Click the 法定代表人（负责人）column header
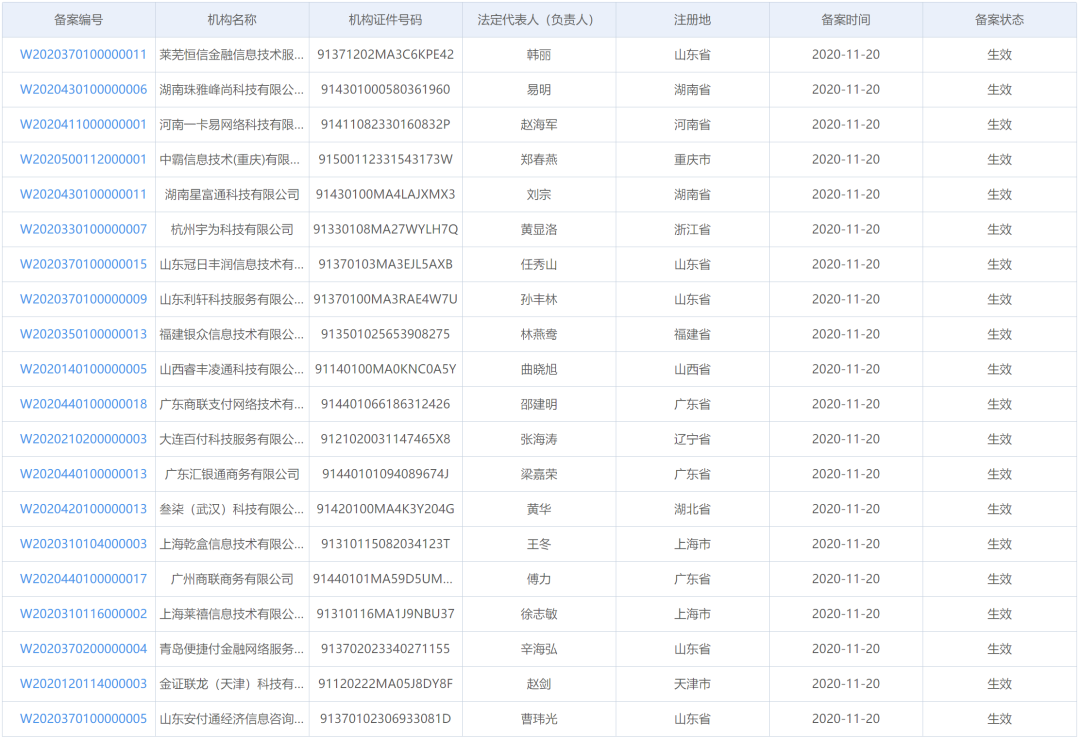Image resolution: width=1080 pixels, height=740 pixels. point(539,20)
